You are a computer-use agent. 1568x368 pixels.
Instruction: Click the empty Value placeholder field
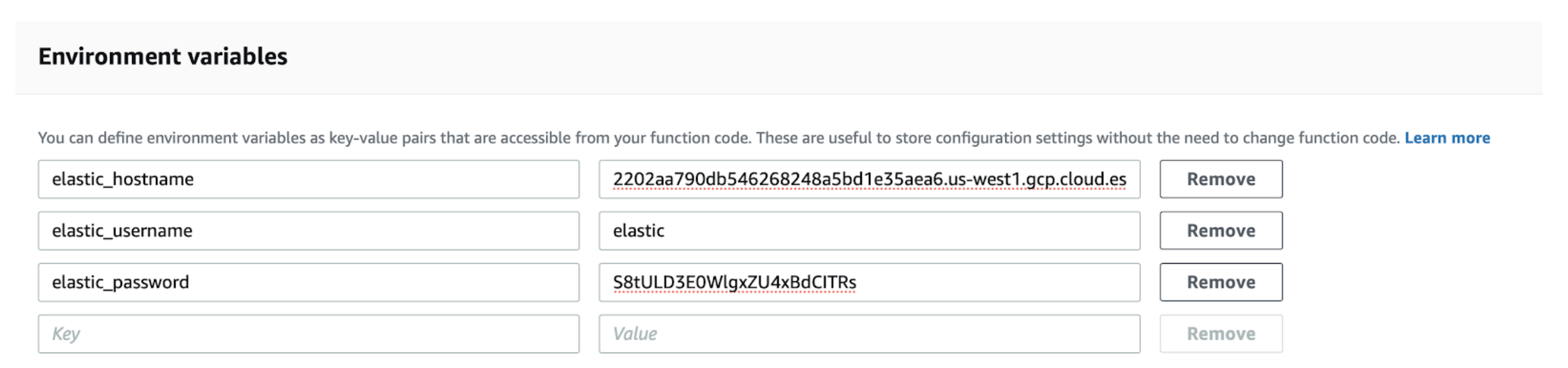coord(869,334)
